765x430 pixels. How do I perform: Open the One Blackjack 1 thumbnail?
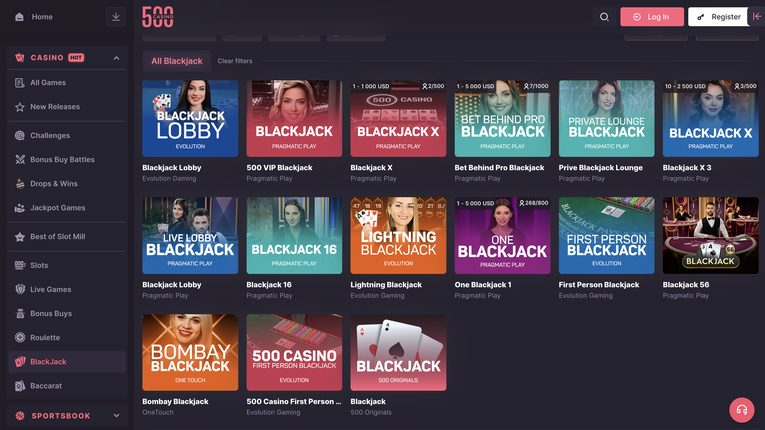(503, 236)
